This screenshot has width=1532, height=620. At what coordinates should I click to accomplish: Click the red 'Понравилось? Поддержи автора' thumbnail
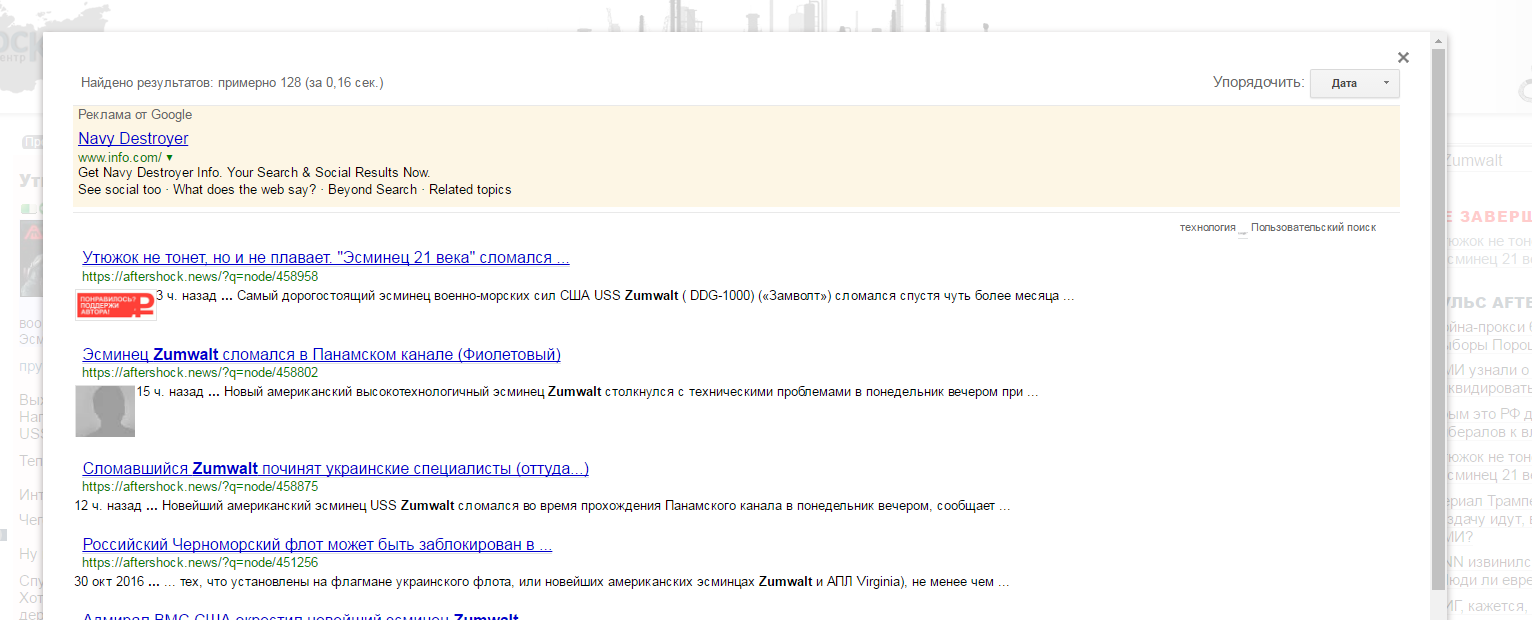pos(116,305)
